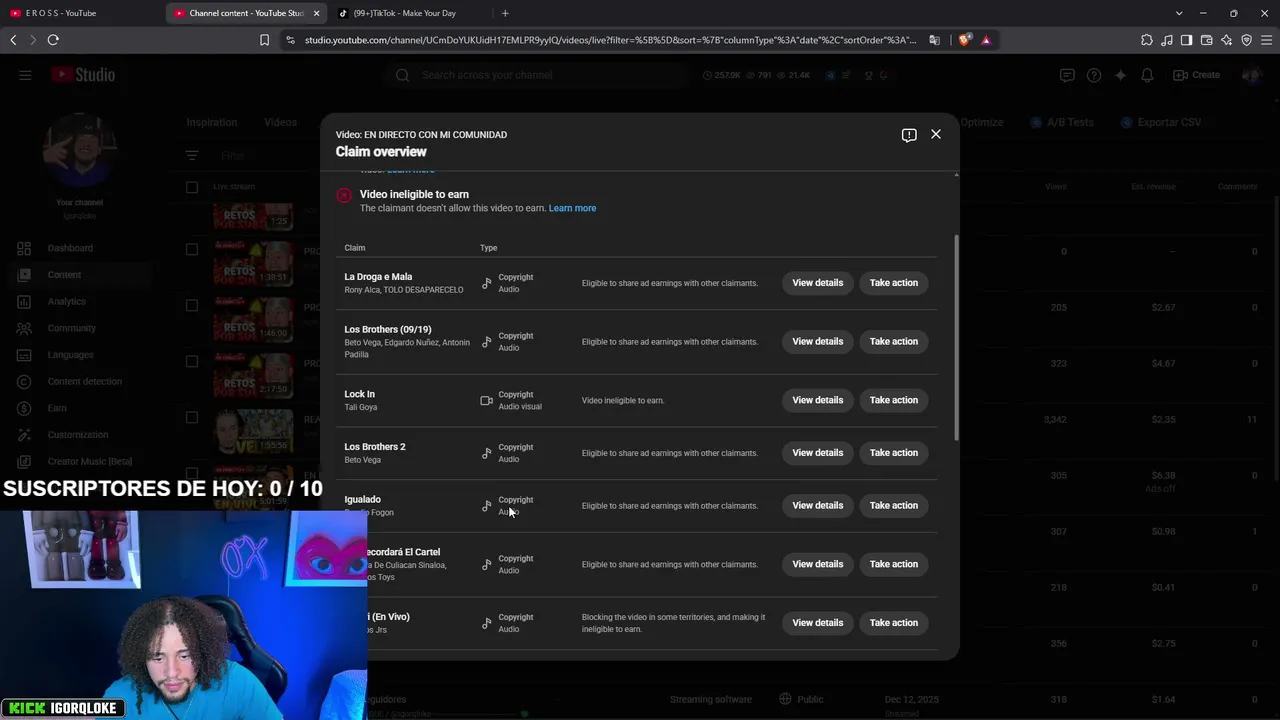Reload the current page
The image size is (1280, 720).
pos(53,40)
